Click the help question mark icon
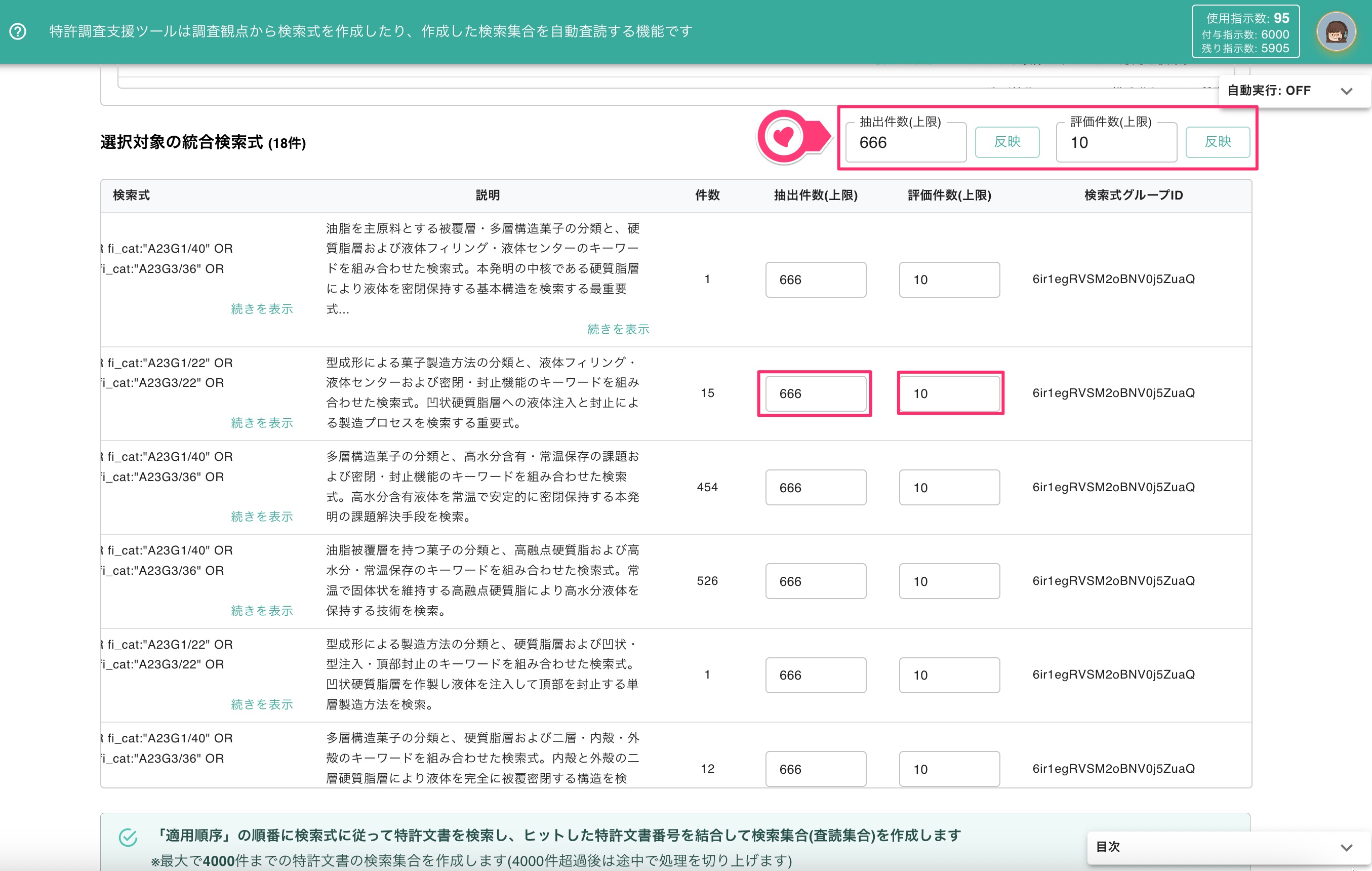The height and width of the screenshot is (871, 1372). pos(18,31)
